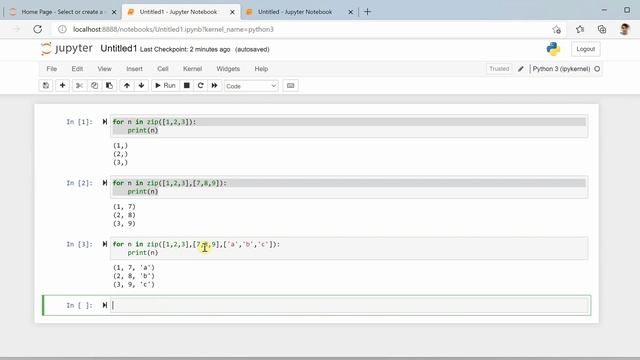Click into the empty code cell

pos(349,305)
